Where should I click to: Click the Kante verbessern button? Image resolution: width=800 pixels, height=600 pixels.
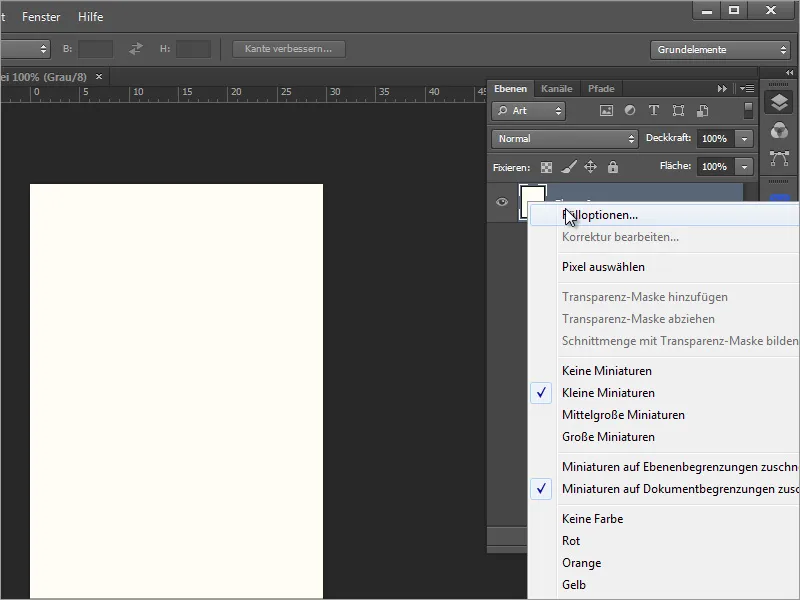(289, 49)
